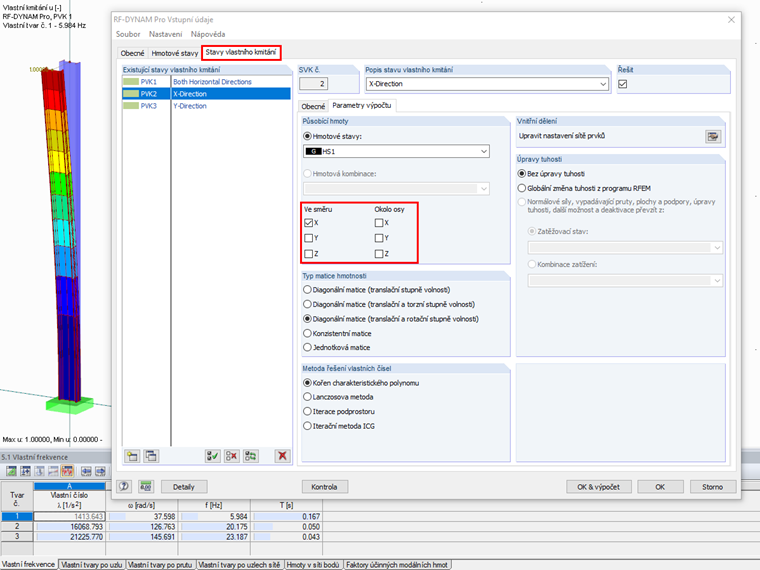Viewport: 760px width, 570px height.
Task: Select Globální změna tuhosti z programu RFEM
Action: click(522, 188)
